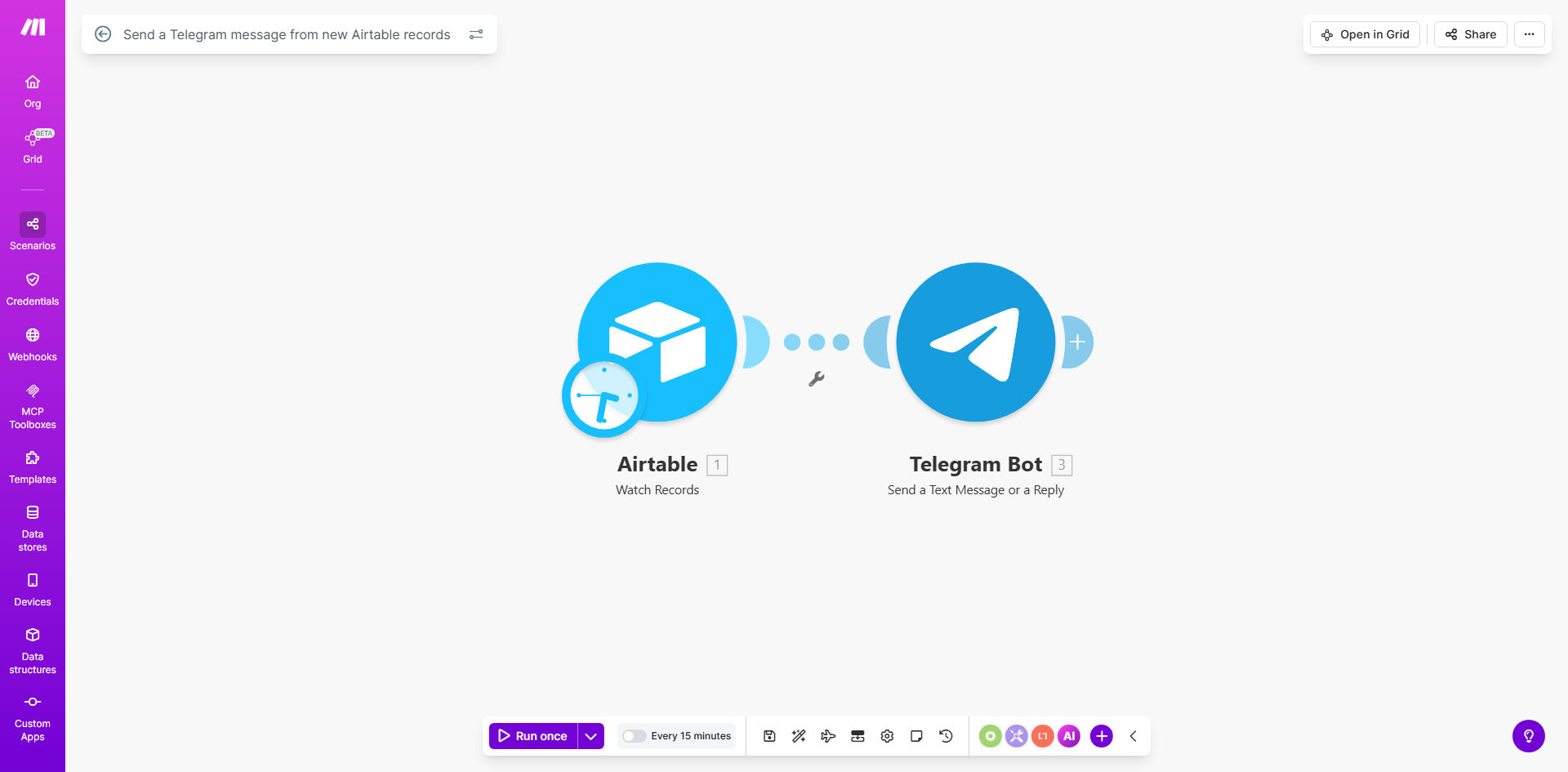Screen dimensions: 1568x772
Task: Click Run once
Action: (x=533, y=736)
